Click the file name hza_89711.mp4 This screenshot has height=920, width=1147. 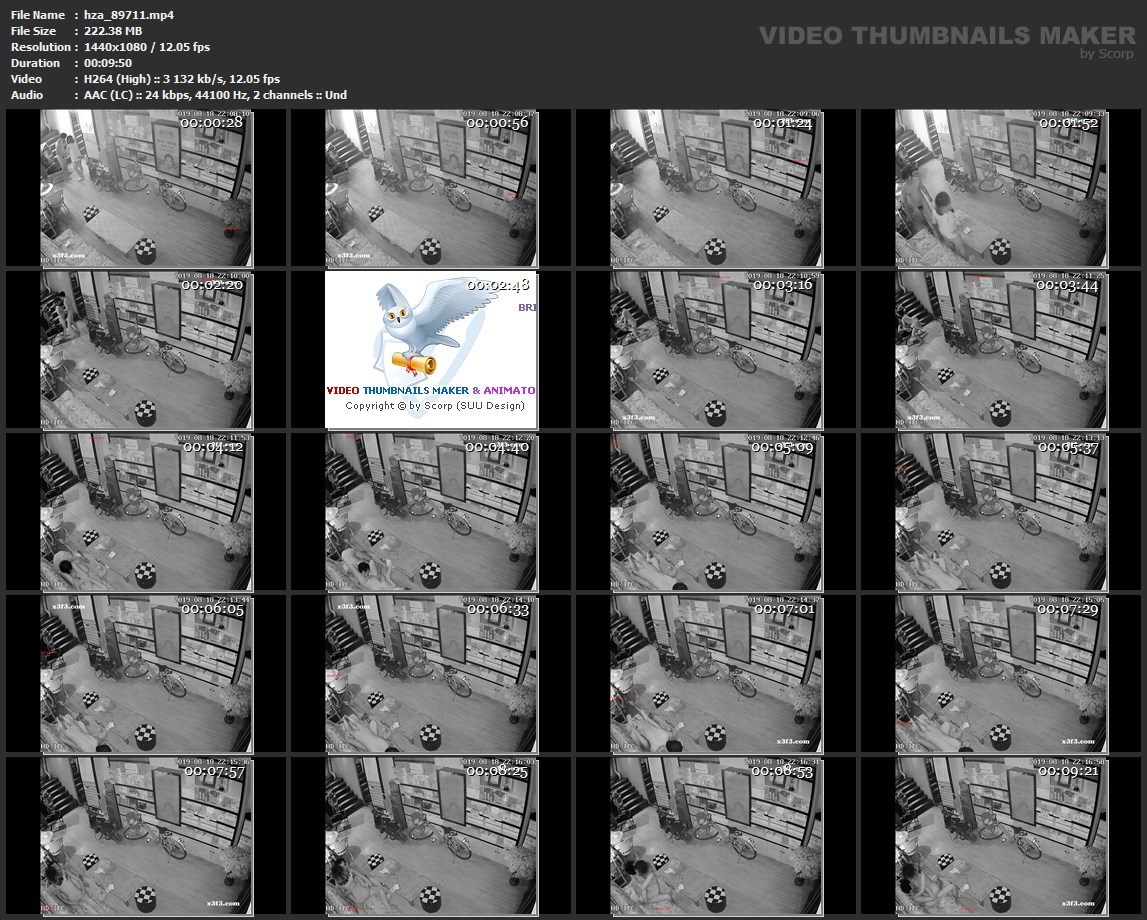pyautogui.click(x=129, y=15)
